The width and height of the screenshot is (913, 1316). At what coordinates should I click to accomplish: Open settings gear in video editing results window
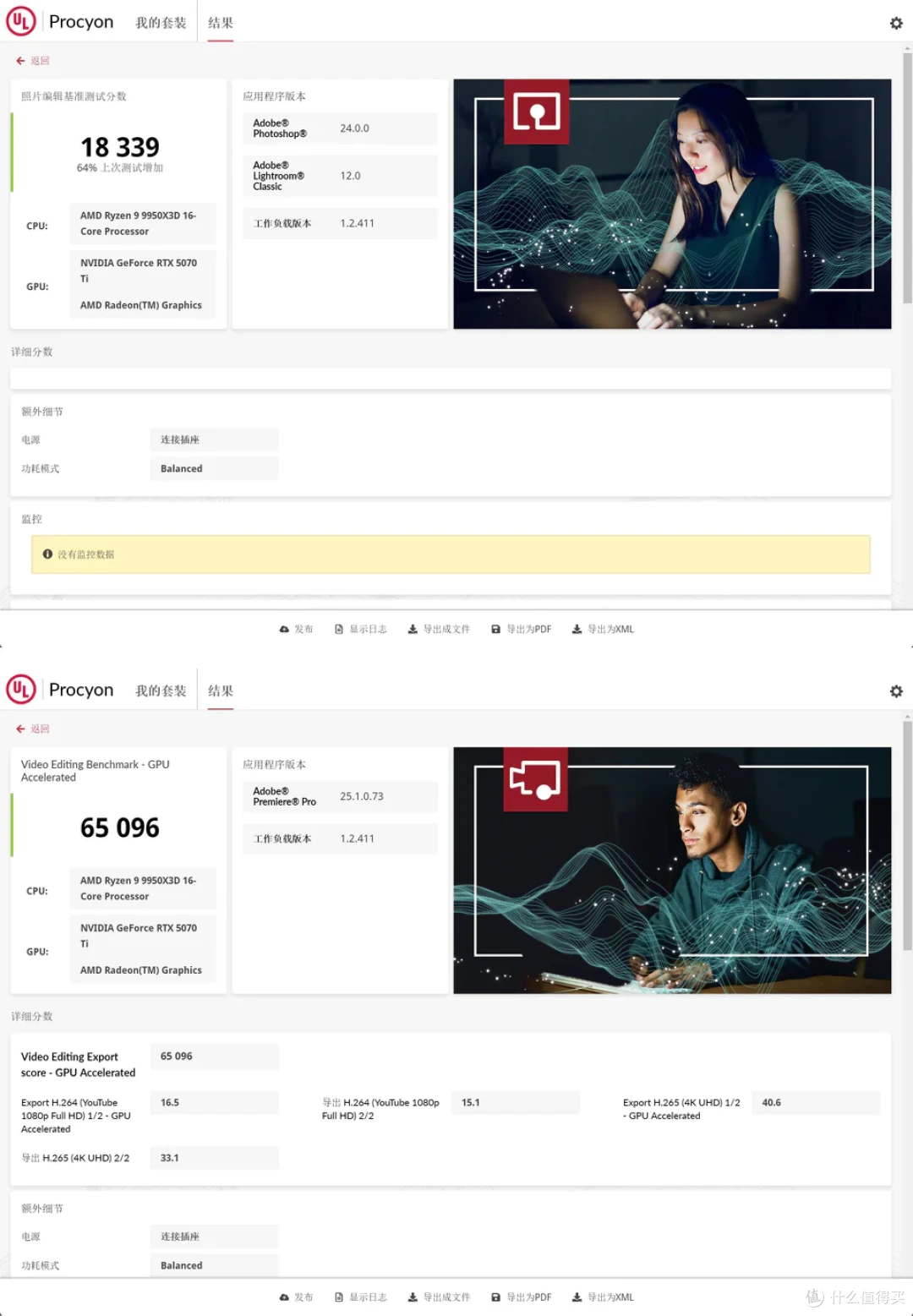[896, 691]
